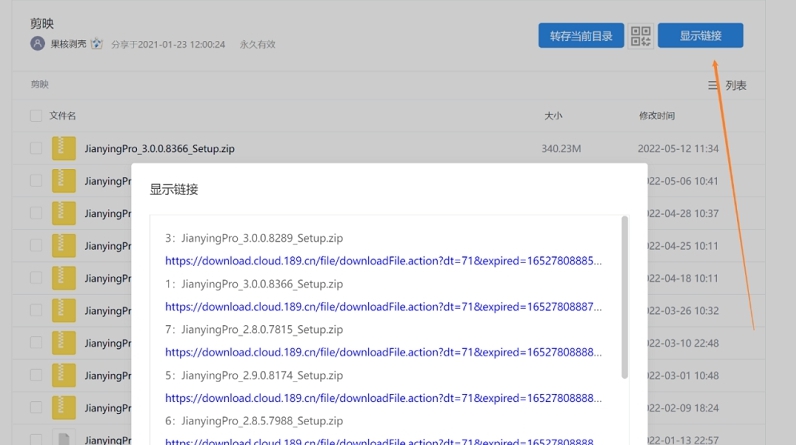Click the 显示链接 dialog title
Viewport: 796px width, 445px height.
click(174, 189)
